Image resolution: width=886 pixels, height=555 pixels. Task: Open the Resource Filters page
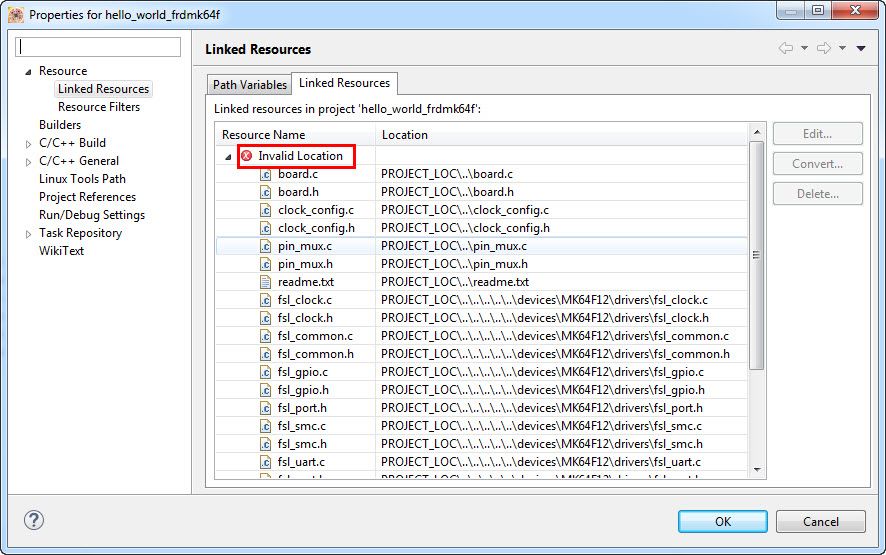[99, 107]
